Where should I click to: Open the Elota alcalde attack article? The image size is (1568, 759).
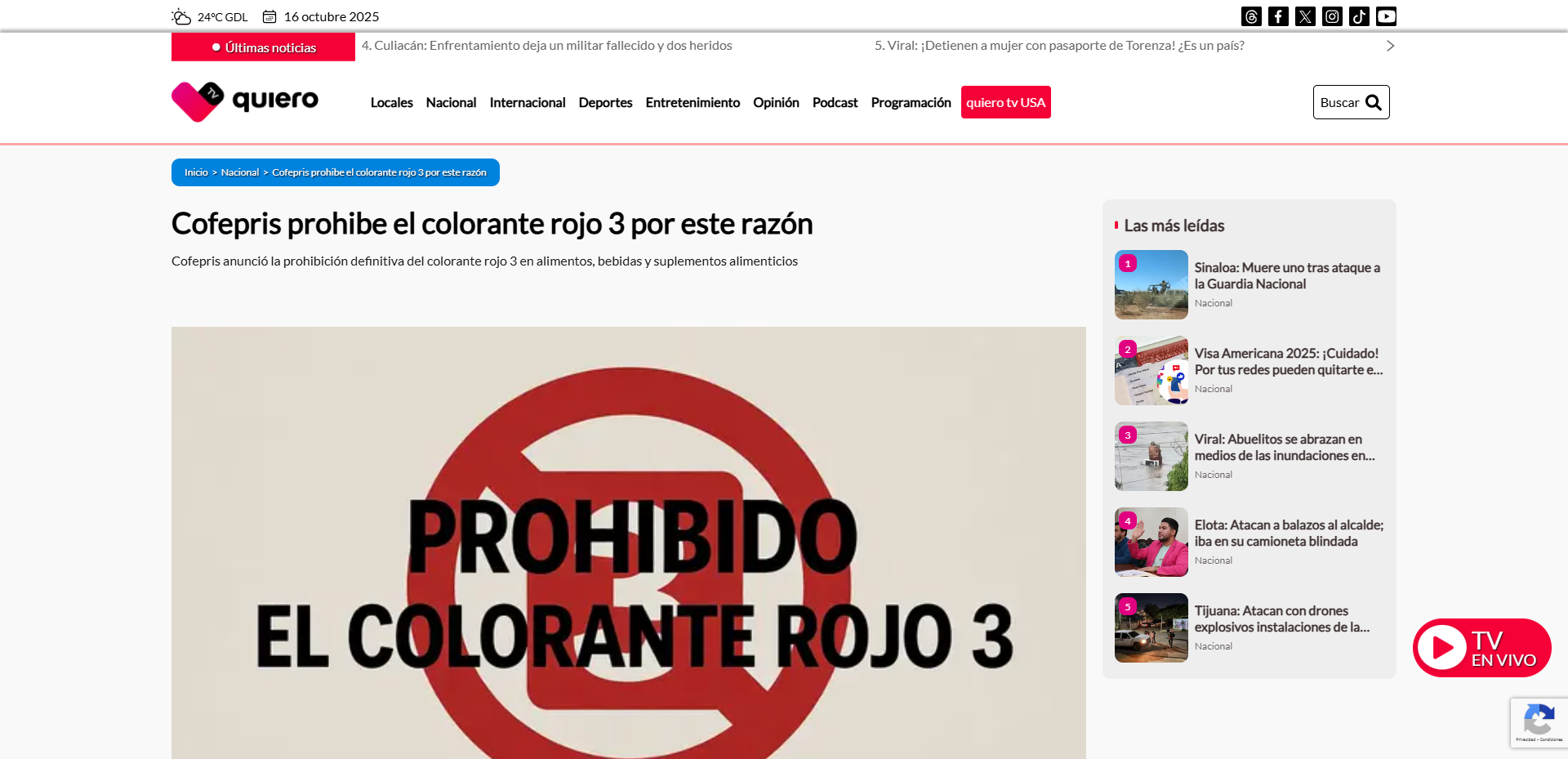pyautogui.click(x=1289, y=533)
